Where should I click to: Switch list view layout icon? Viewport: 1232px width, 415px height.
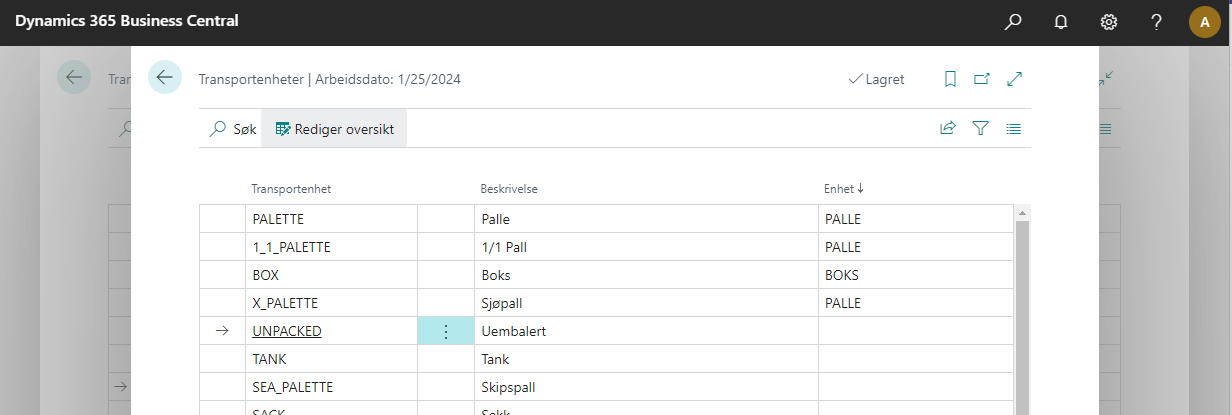click(x=1013, y=128)
